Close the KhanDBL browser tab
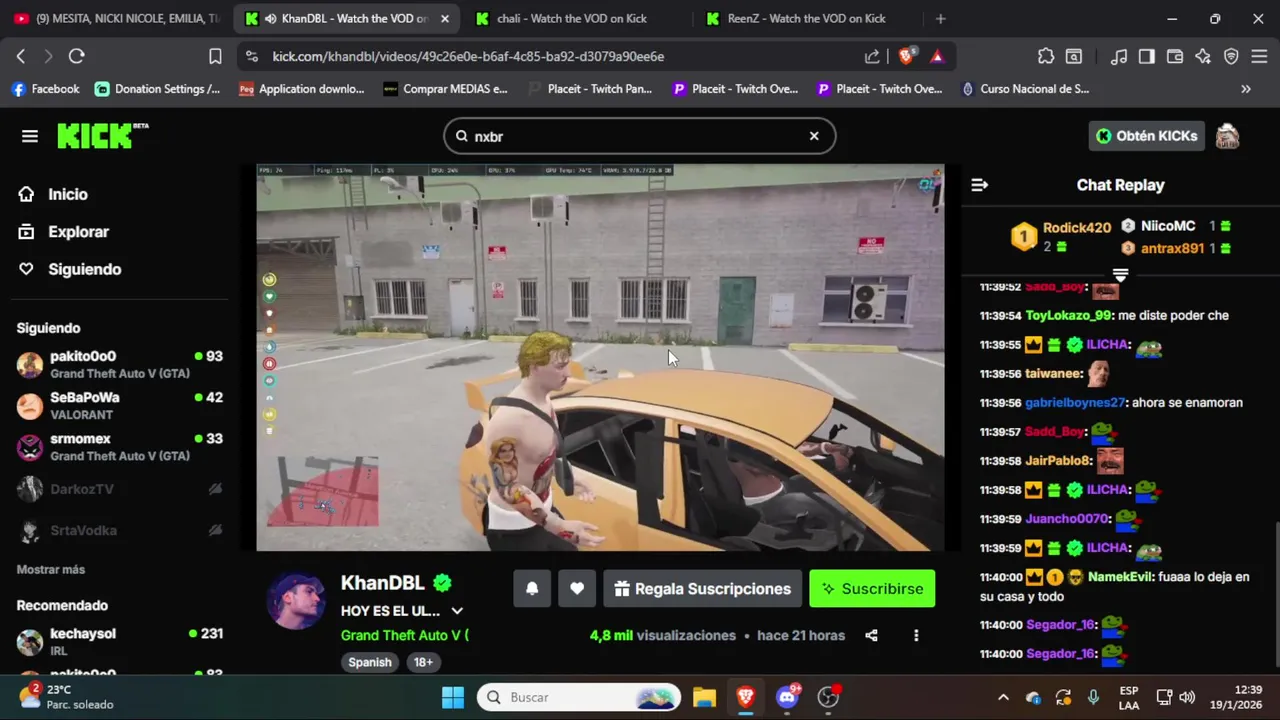This screenshot has width=1280, height=720. 445,18
